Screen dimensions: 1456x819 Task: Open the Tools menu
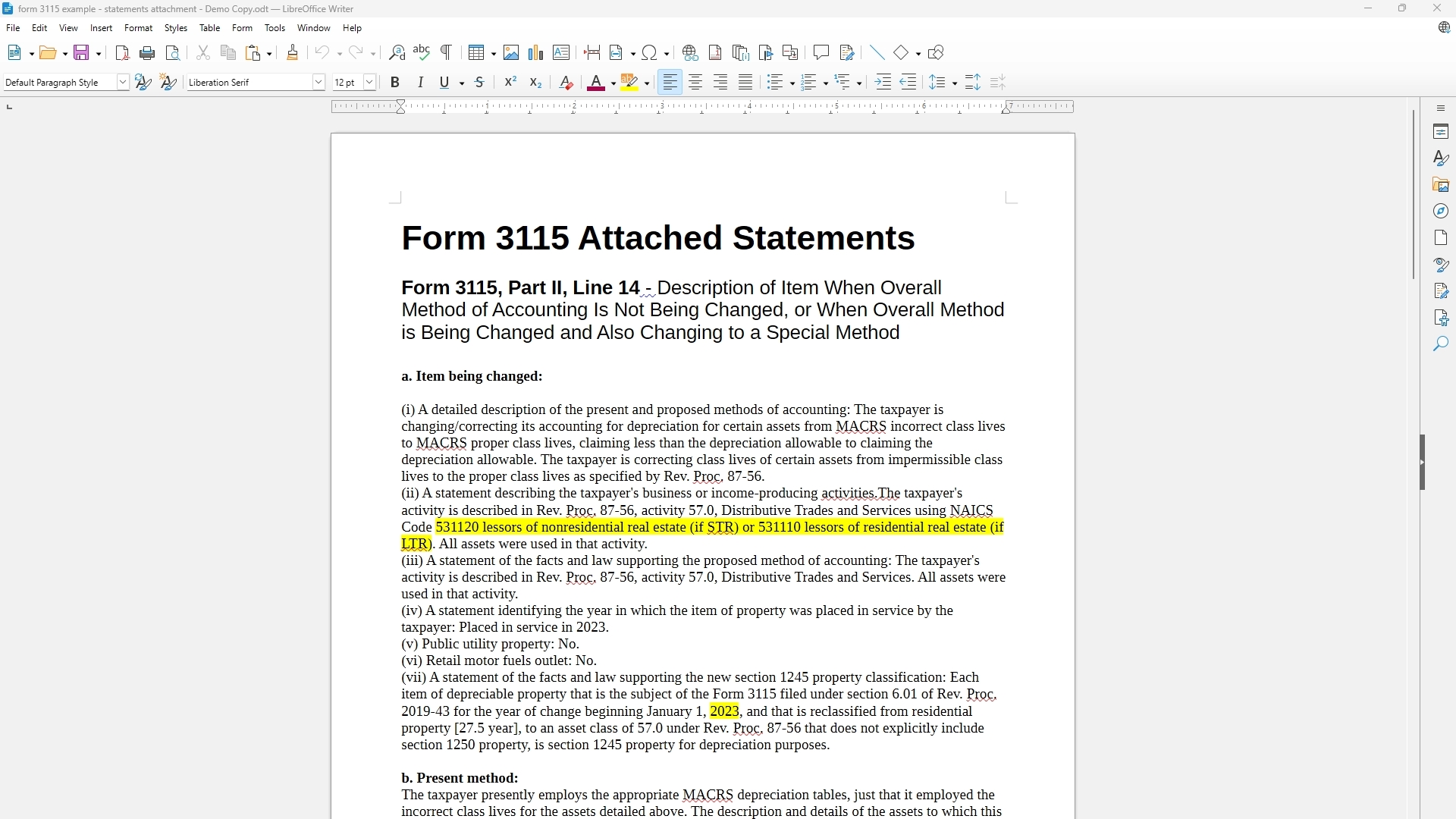[275, 28]
